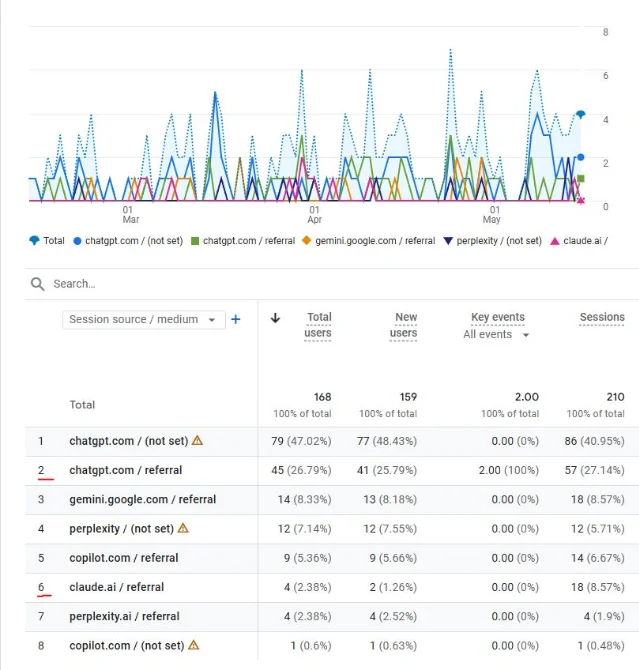Toggle Total series in chart legend

(x=54, y=241)
